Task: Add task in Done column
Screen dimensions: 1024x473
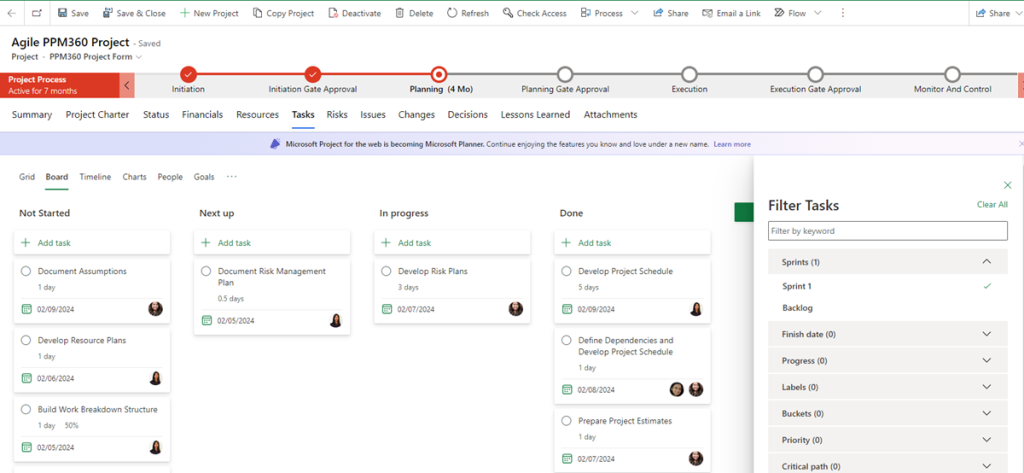Action: point(633,242)
